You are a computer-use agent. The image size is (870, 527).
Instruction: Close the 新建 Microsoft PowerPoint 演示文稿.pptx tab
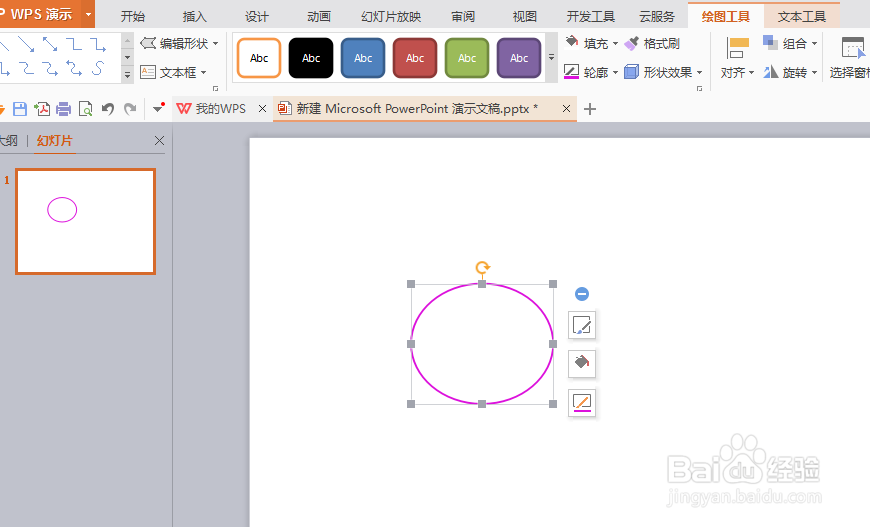[x=566, y=109]
